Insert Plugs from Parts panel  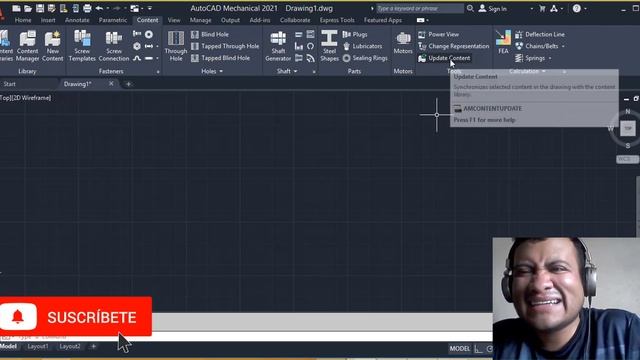[355, 34]
